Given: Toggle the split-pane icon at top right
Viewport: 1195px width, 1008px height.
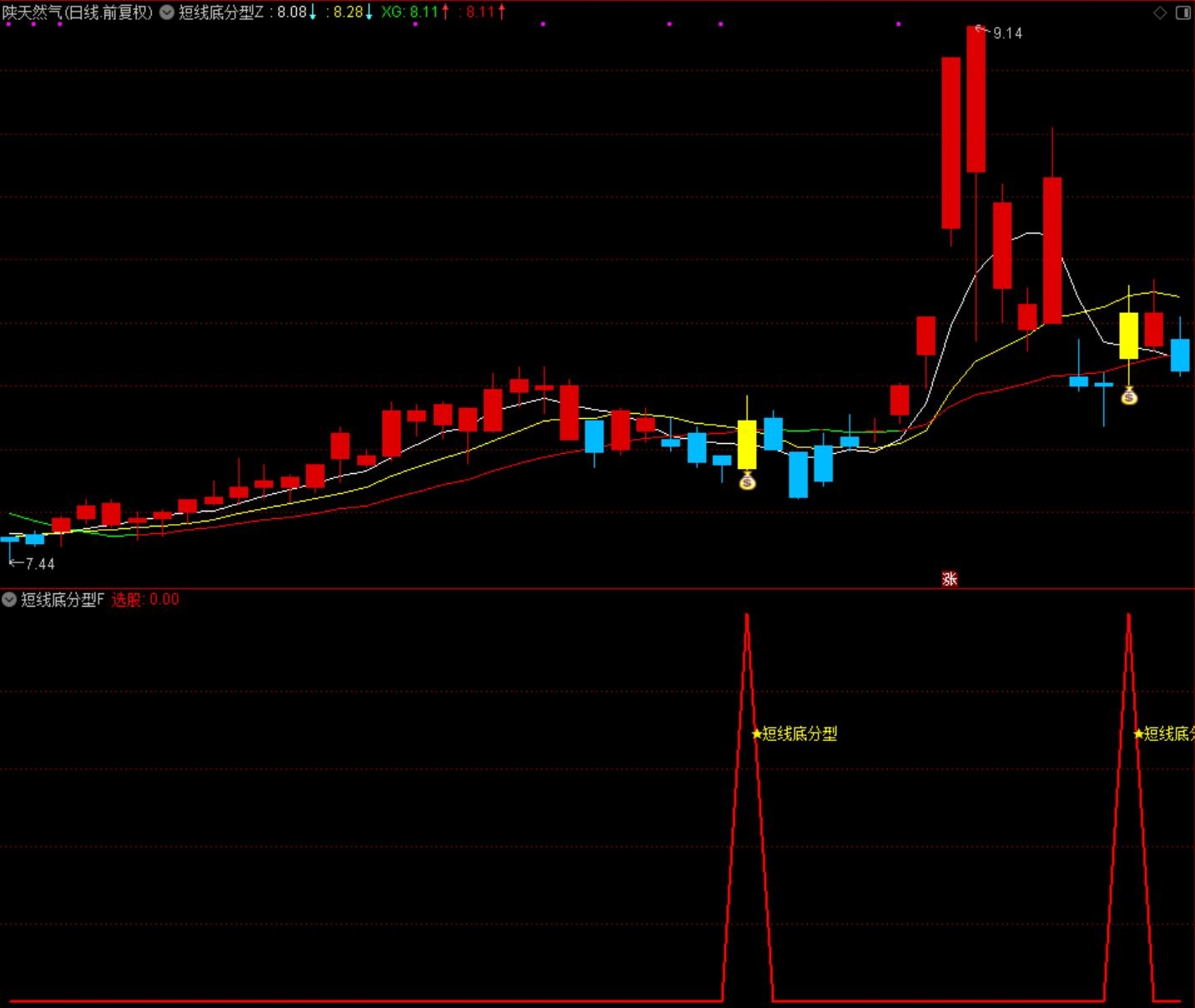Looking at the screenshot, I should 1182,13.
